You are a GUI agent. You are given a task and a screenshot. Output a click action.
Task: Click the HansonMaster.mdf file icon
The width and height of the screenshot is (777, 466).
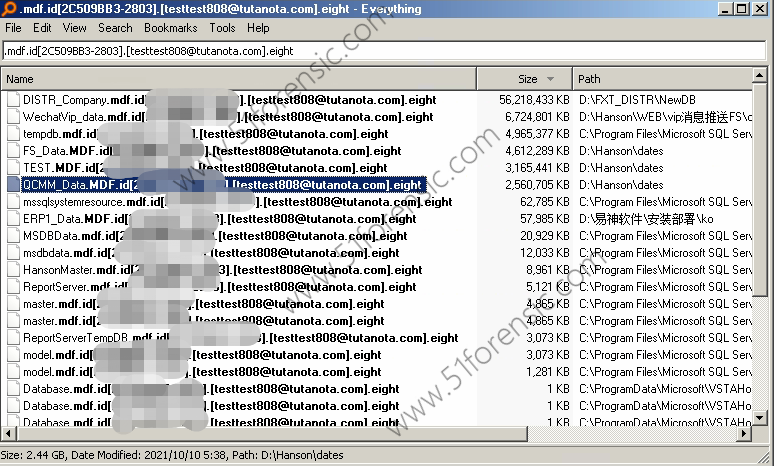pyautogui.click(x=13, y=270)
